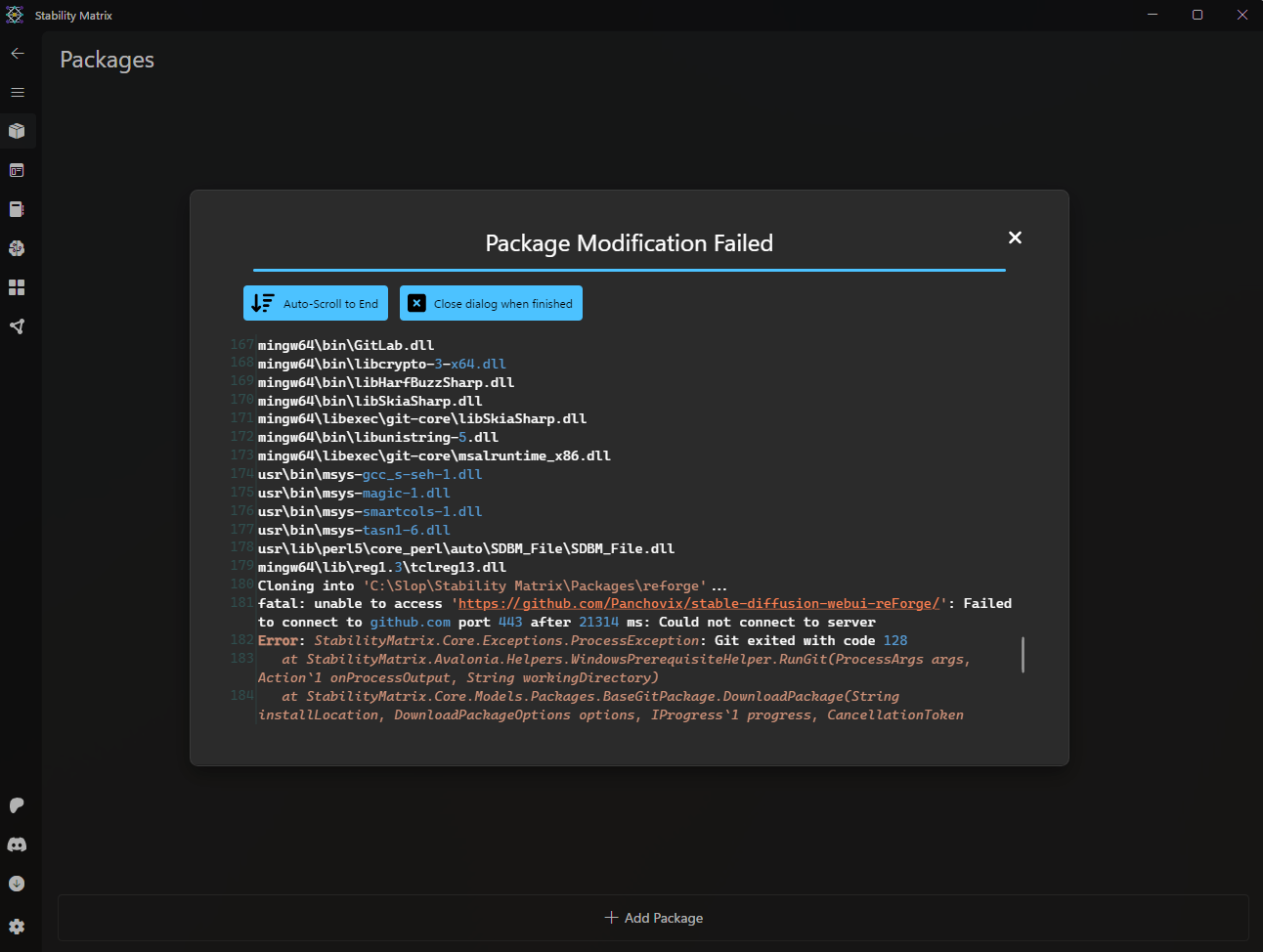Click the console log scrollbar thumb
This screenshot has width=1263, height=952.
1023,655
